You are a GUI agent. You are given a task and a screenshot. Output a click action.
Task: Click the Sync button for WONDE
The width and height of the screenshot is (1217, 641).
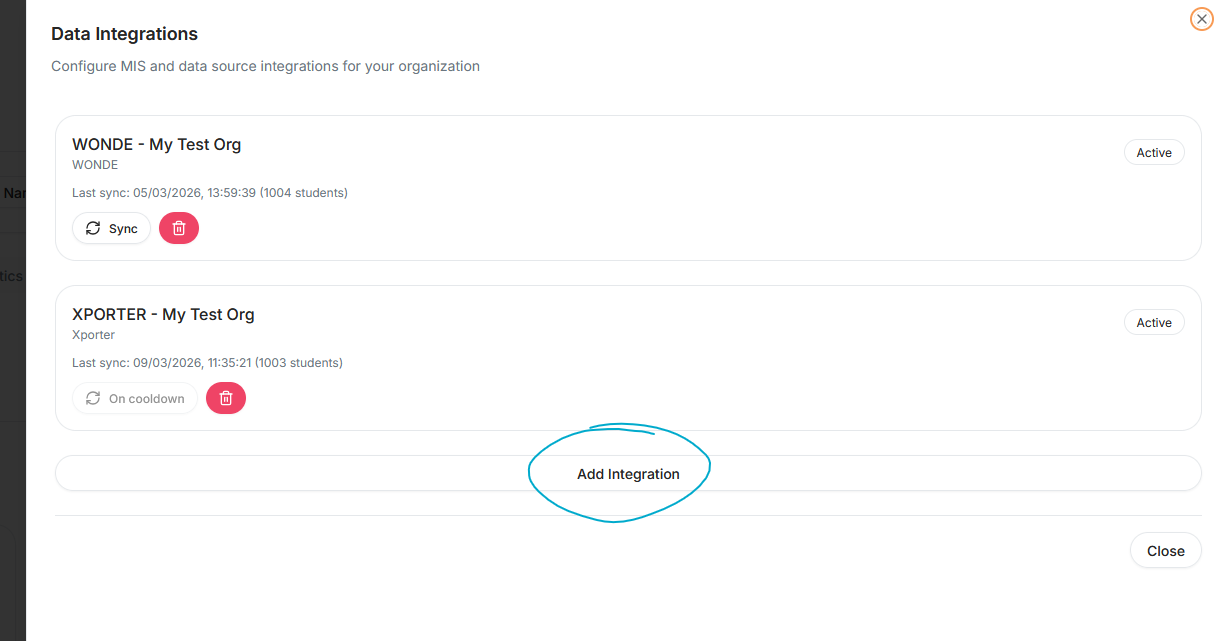click(x=112, y=229)
